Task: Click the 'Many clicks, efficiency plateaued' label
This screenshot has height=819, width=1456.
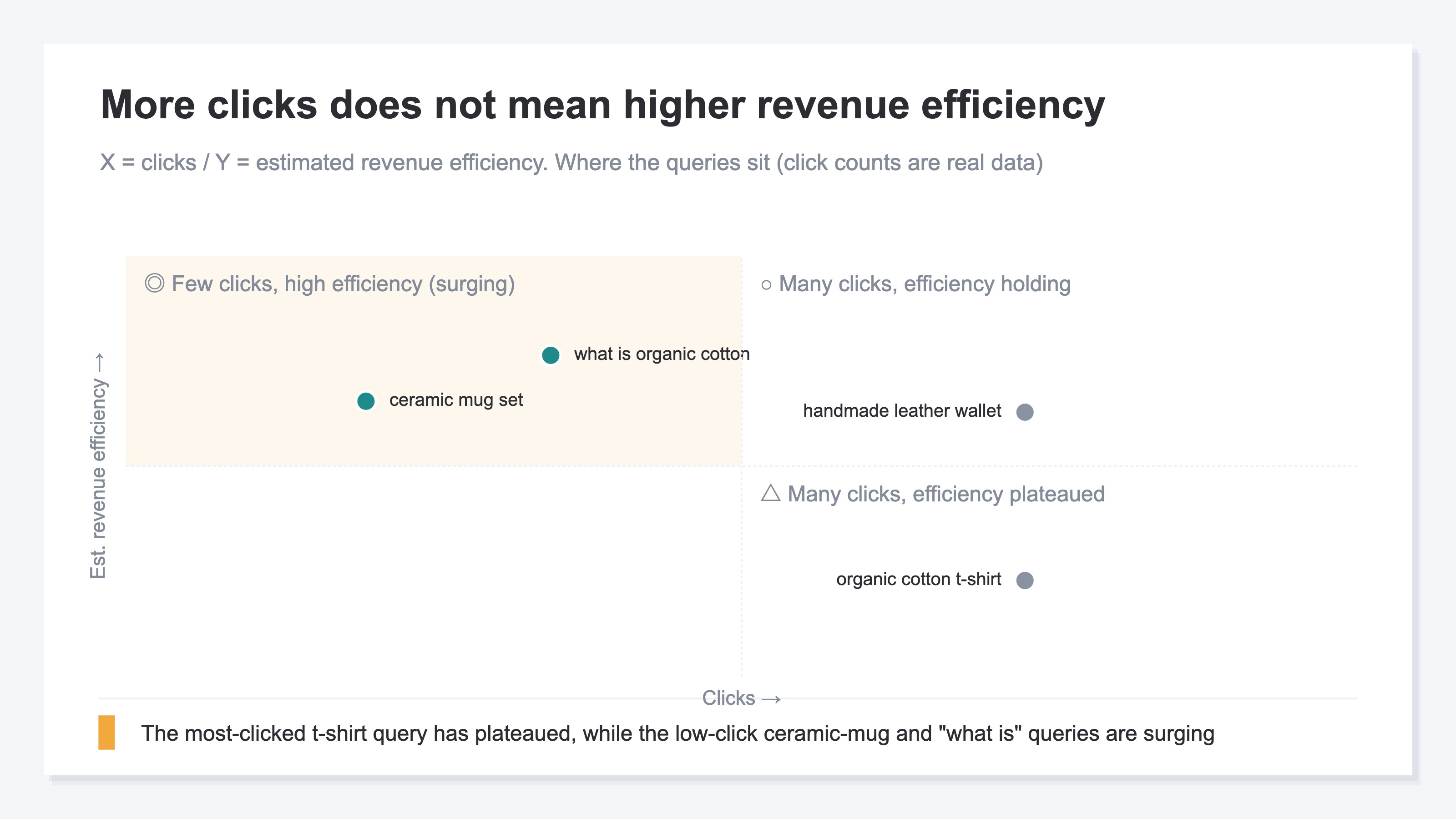Action: [946, 495]
